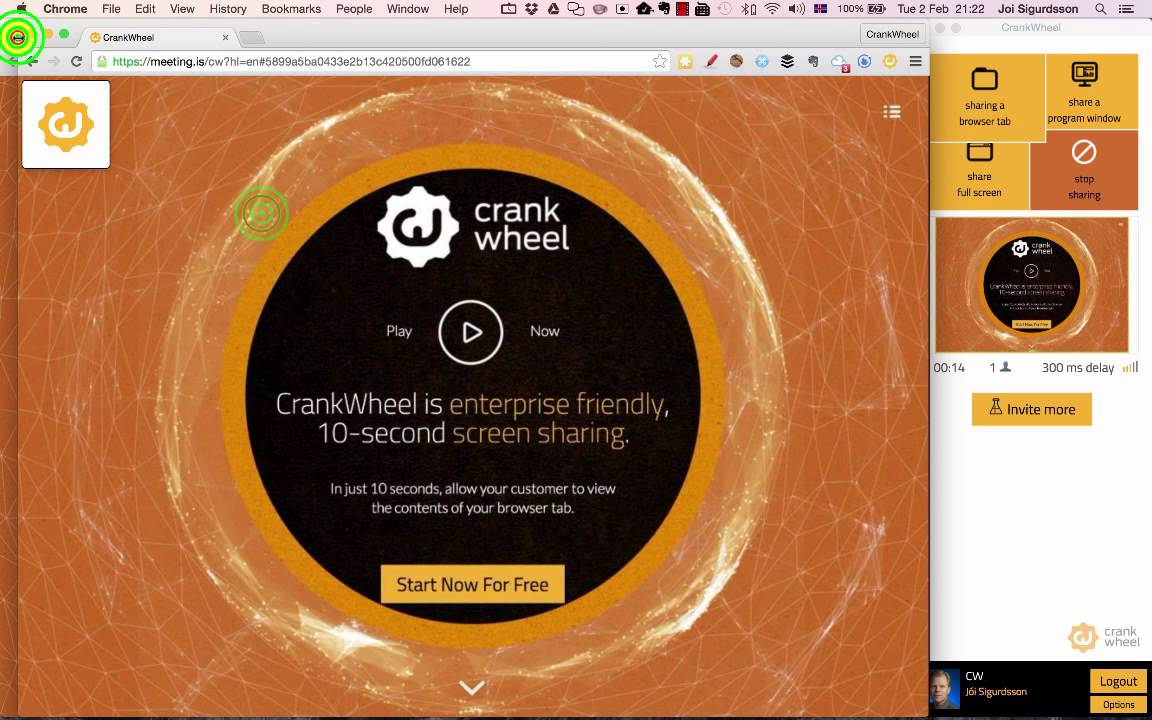Click the light blue snowflake extension icon
Screen dimensions: 1152x720
tap(762, 62)
